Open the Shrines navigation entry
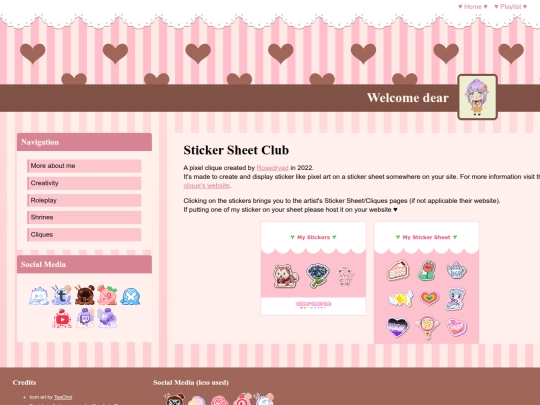Viewport: 540px width, 405px height. pos(84,218)
